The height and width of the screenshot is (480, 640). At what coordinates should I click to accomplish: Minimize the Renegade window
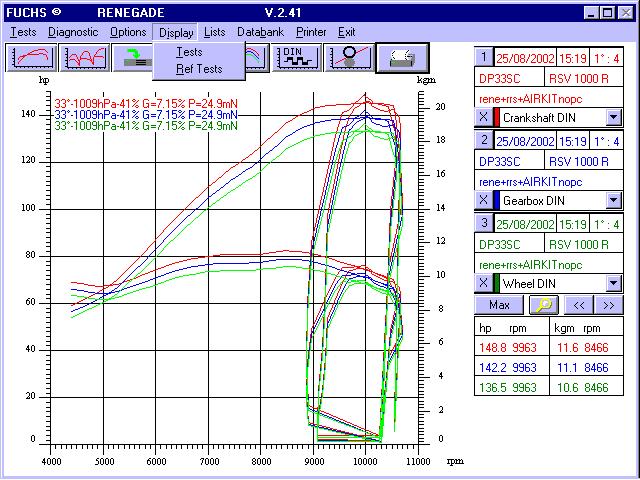pos(591,13)
